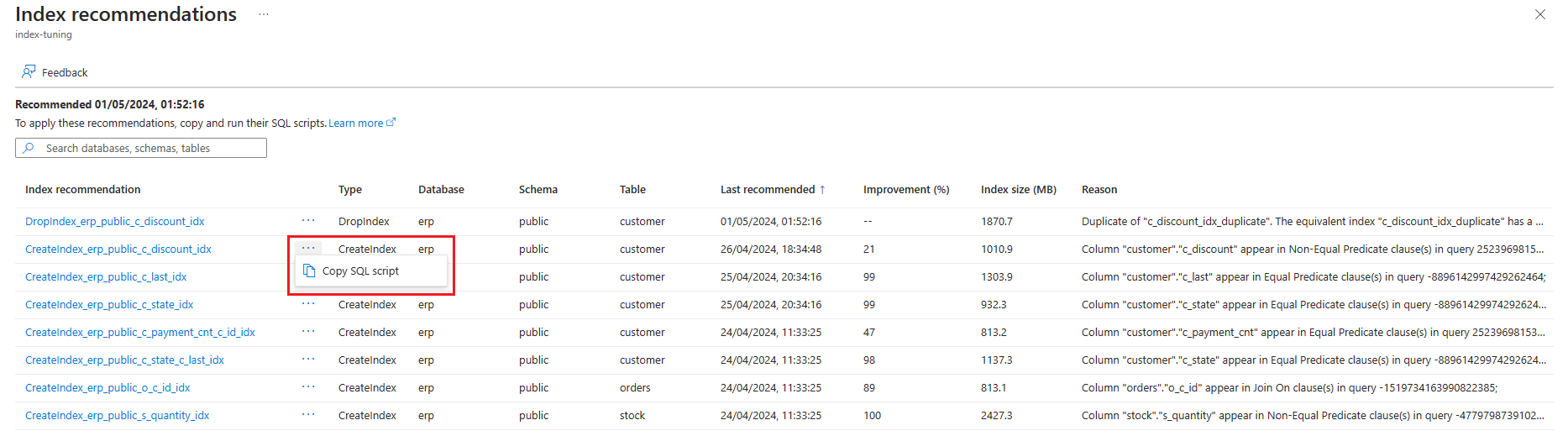
Task: Sort by Table column header
Action: pyautogui.click(x=632, y=190)
